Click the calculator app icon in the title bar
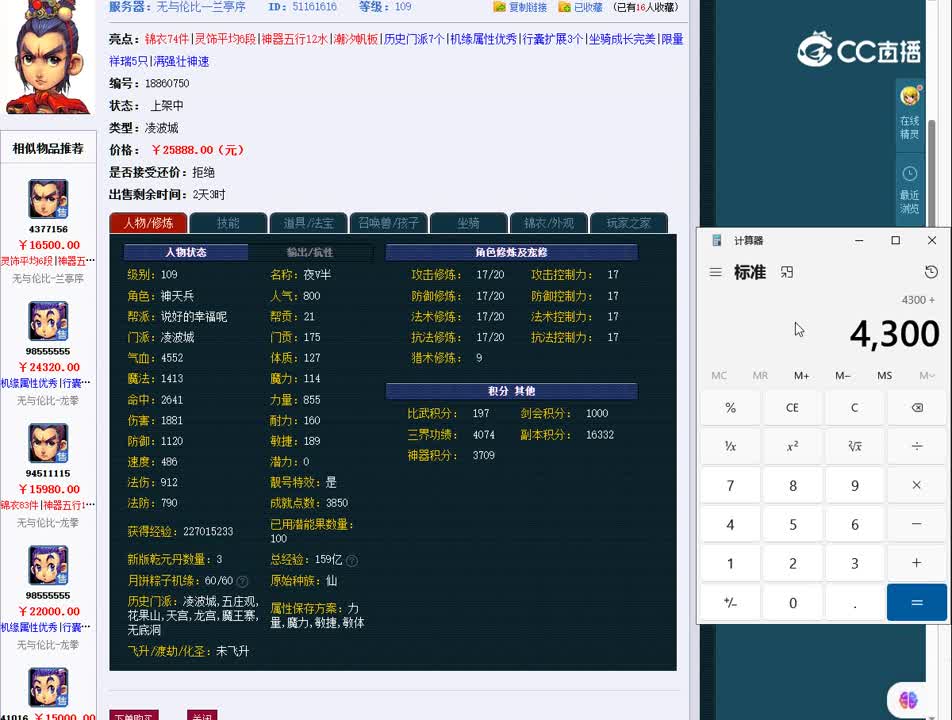The height and width of the screenshot is (720, 952). [x=716, y=240]
